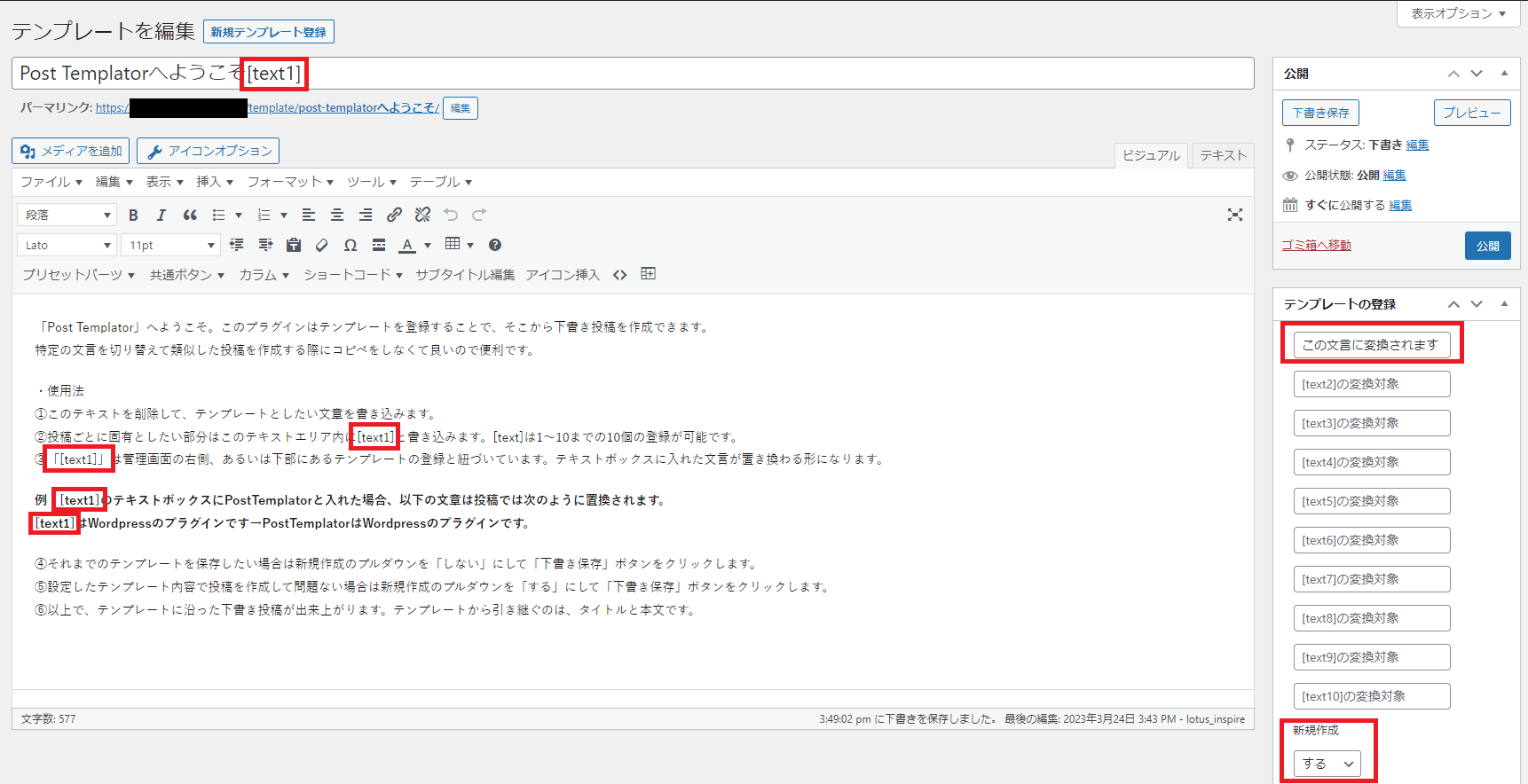Screen dimensions: 1528x784
Task: Switch to ビジュアル editor tab
Action: (x=1151, y=155)
